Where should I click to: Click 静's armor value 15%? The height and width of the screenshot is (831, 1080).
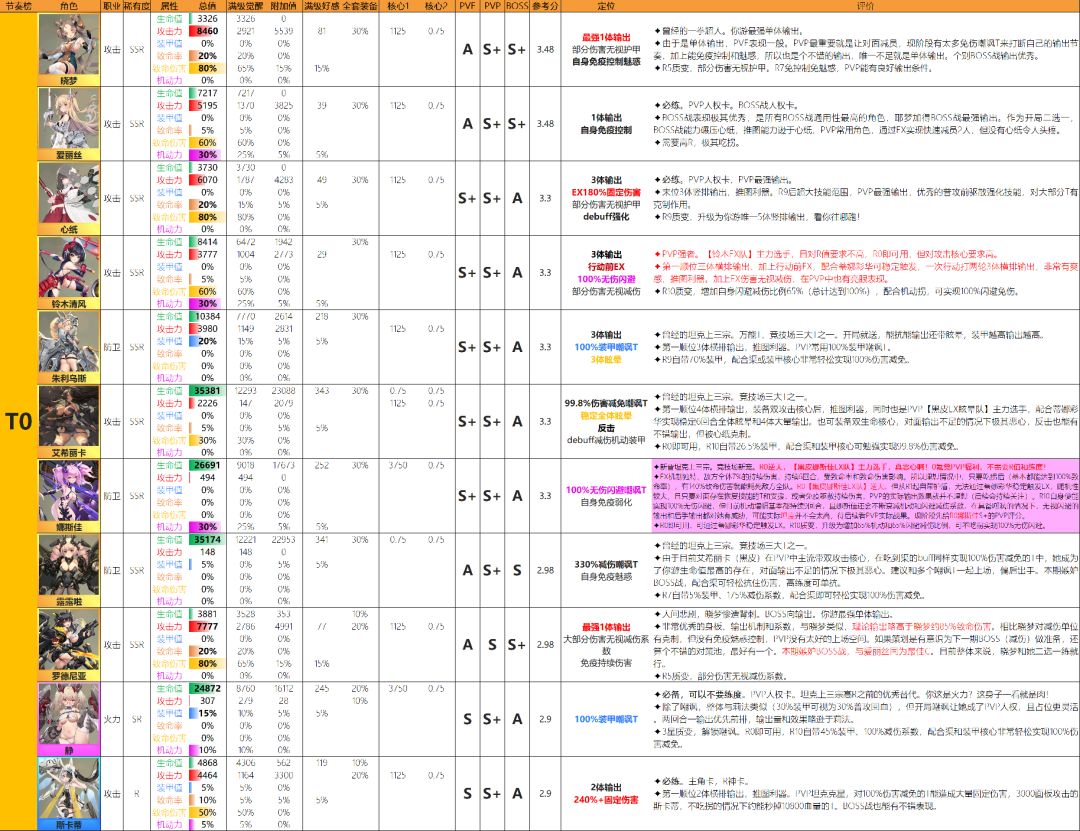pos(207,713)
